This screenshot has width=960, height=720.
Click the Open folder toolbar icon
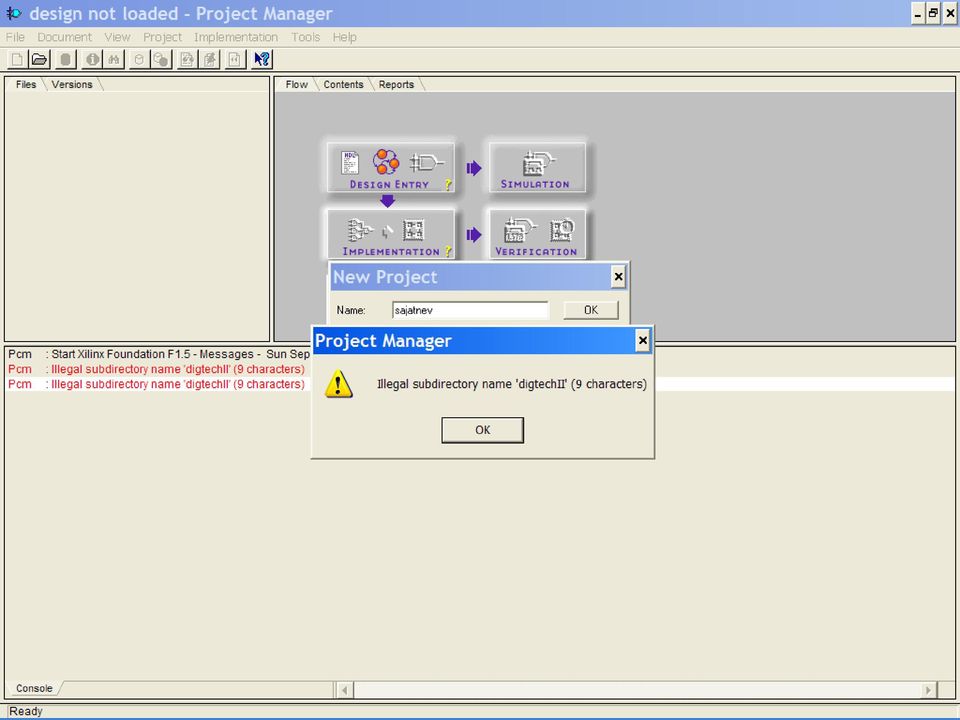tap(39, 59)
